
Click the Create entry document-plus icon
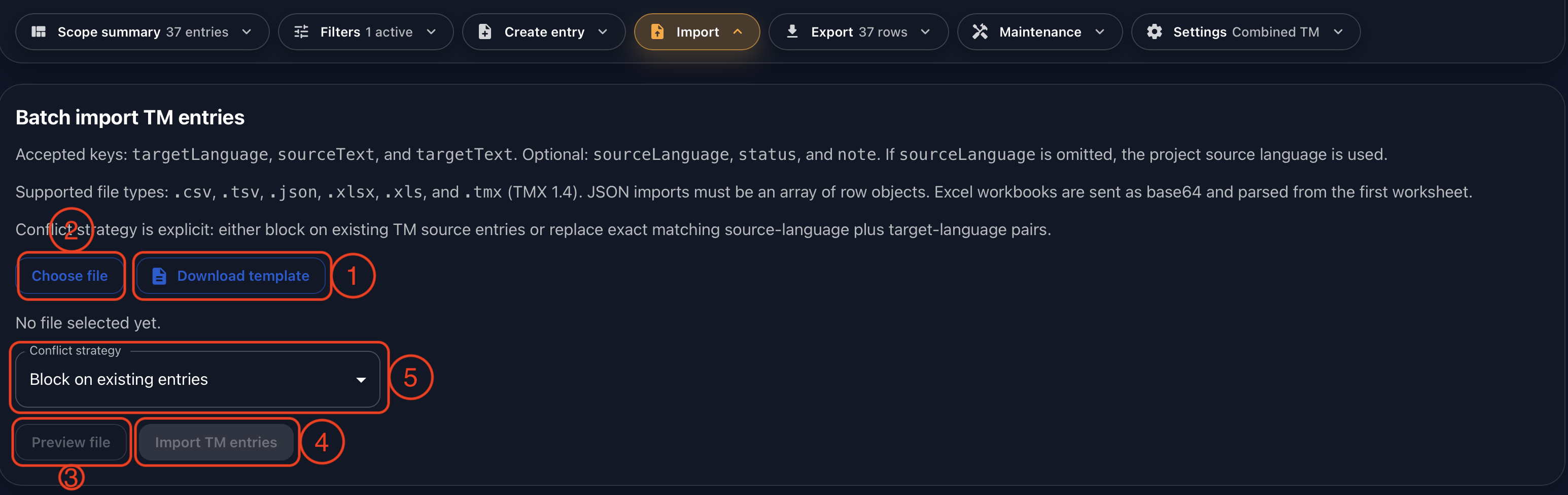pyautogui.click(x=484, y=31)
